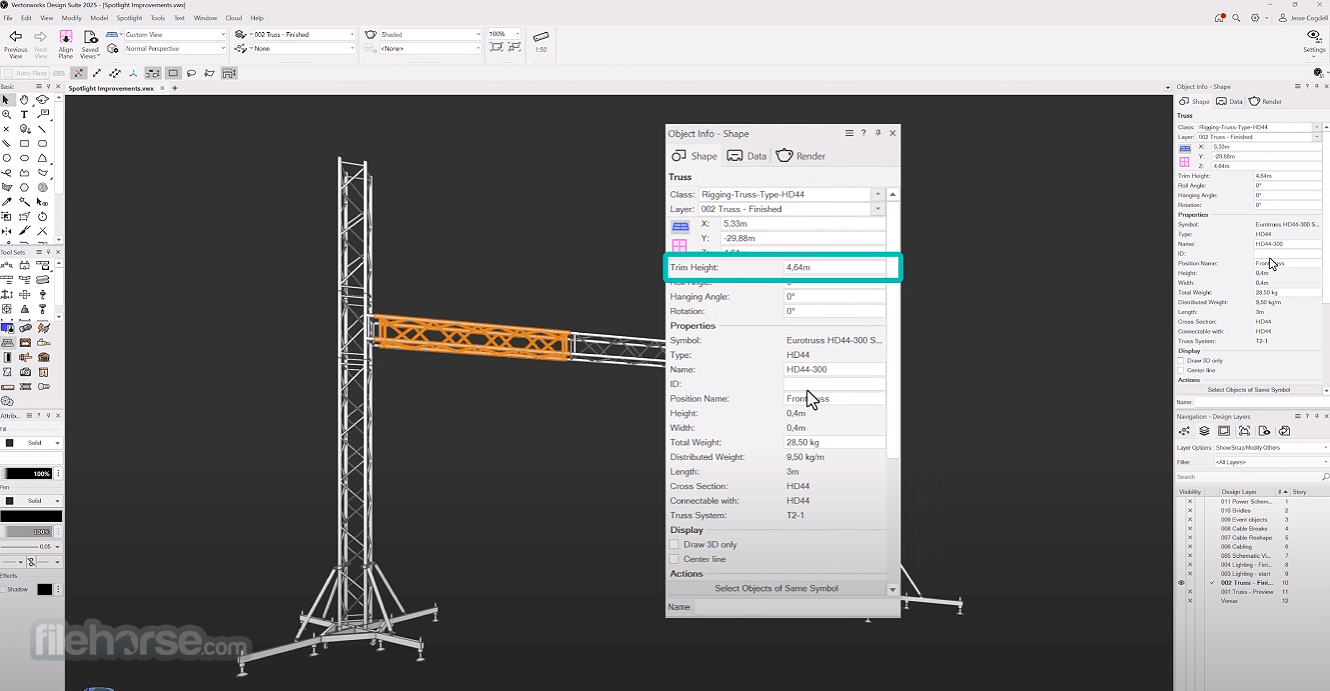
Task: Open the Custom View dropdown
Action: point(166,34)
